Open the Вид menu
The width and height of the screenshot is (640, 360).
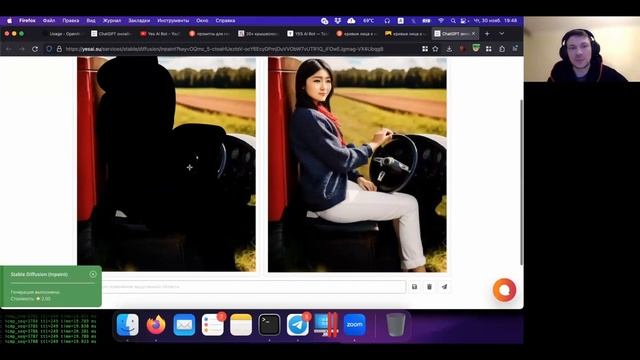point(91,20)
